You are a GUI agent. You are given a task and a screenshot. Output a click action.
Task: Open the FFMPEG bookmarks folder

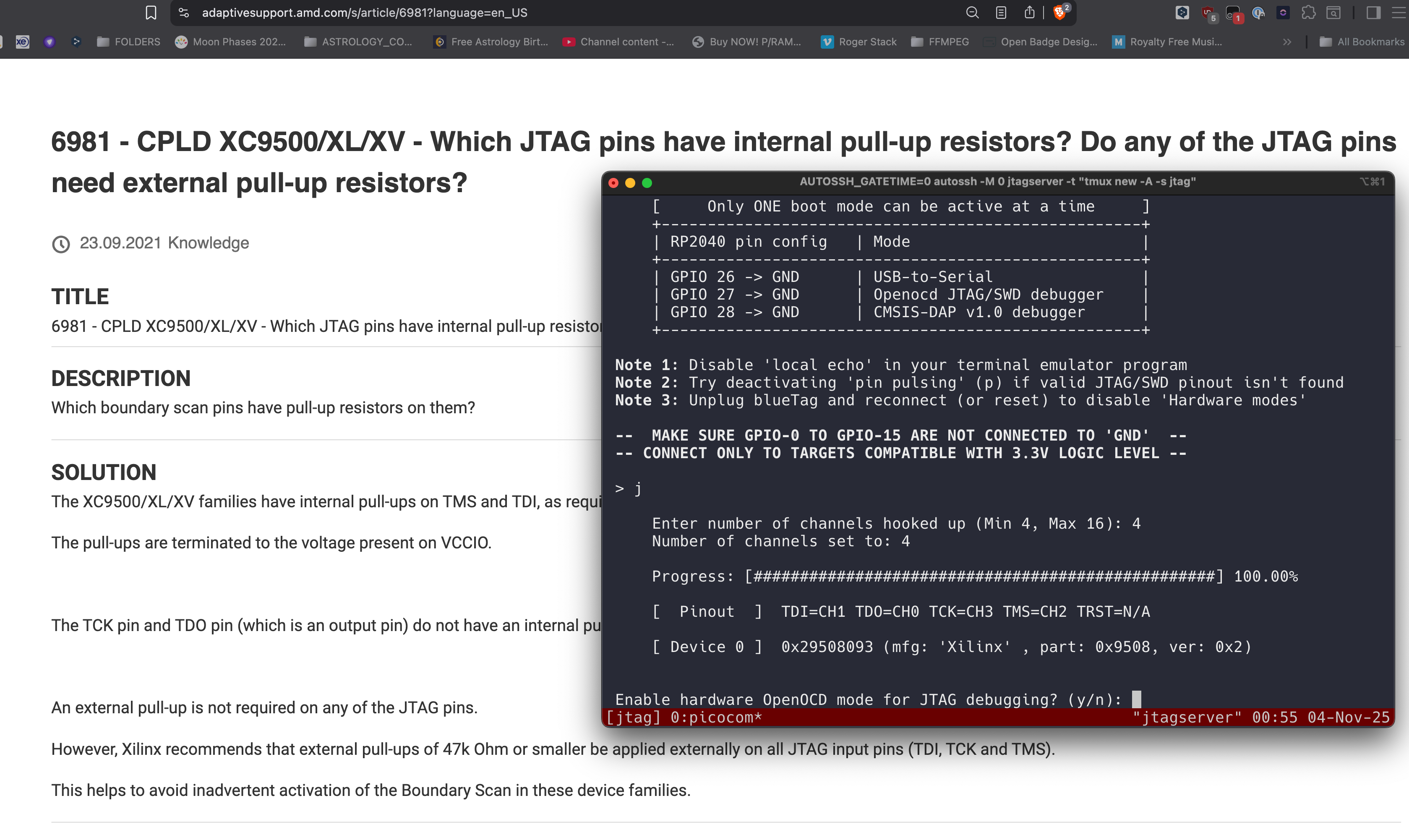click(x=940, y=42)
